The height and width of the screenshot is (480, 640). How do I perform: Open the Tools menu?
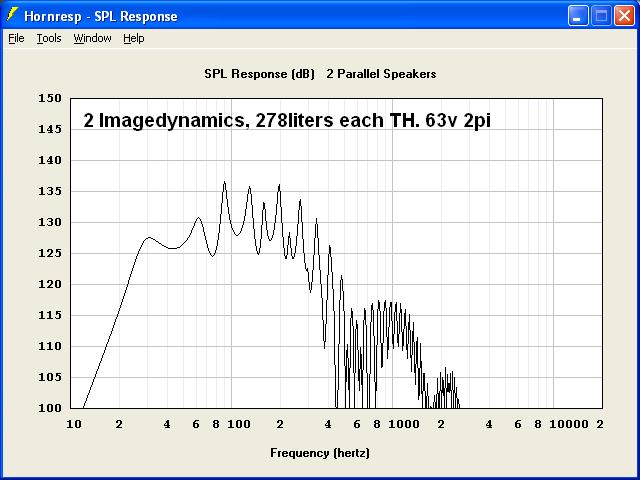pyautogui.click(x=49, y=38)
